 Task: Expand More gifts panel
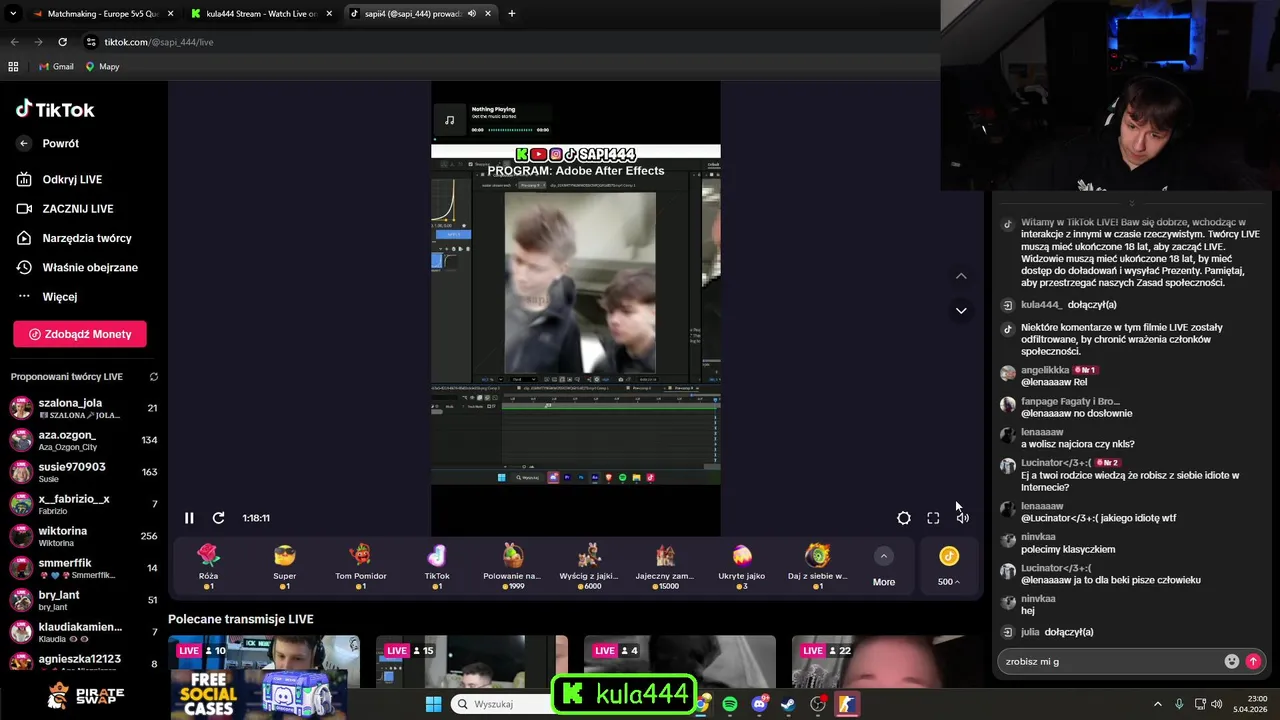[884, 567]
